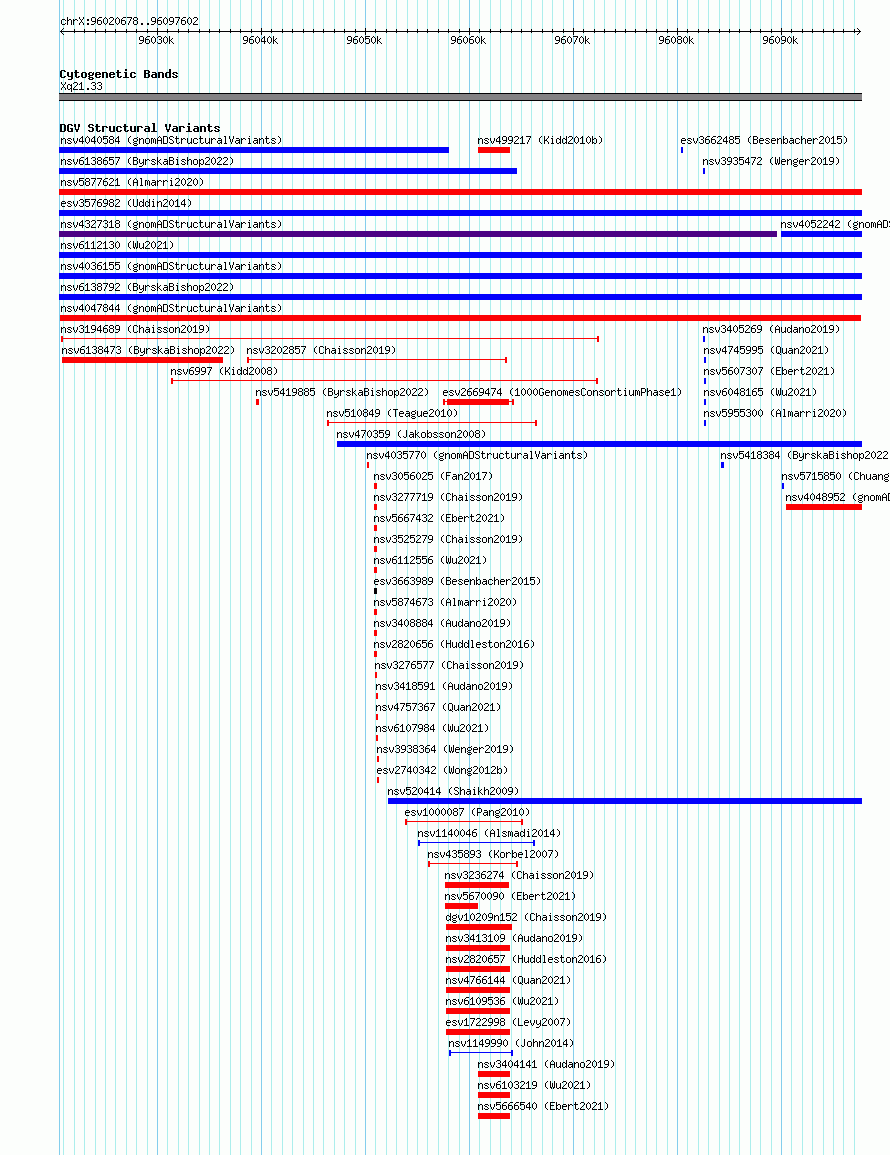
Task: Select the nsv6112130 (Wu2021) label
Action: pyautogui.click(x=117, y=245)
